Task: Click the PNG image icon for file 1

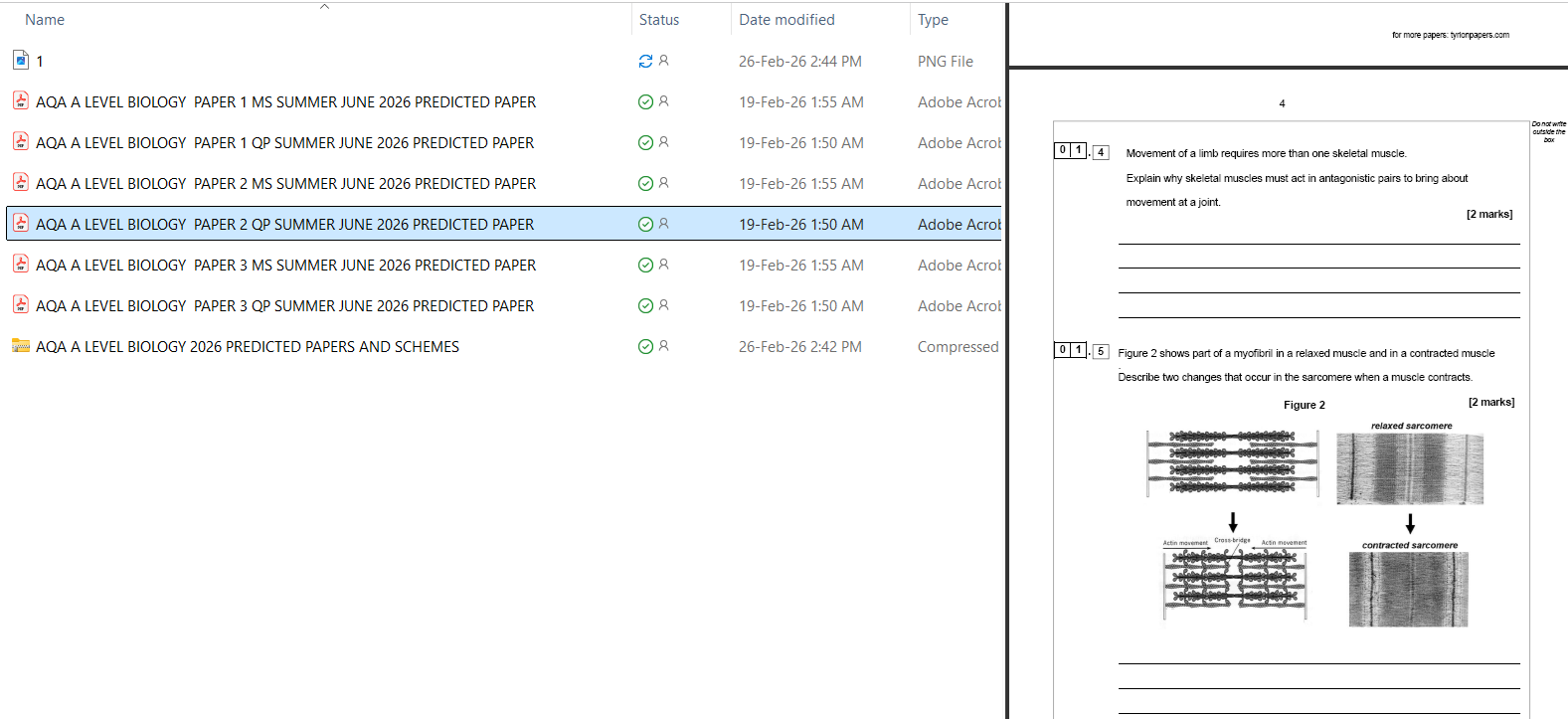Action: [x=21, y=61]
